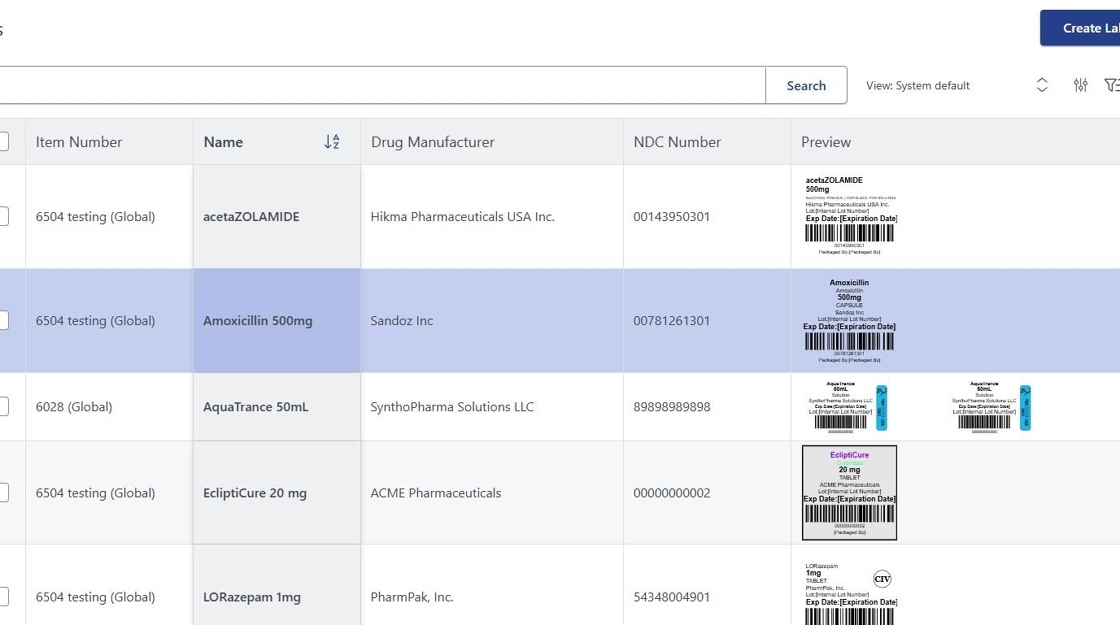The width and height of the screenshot is (1120, 625).
Task: Click the NDC Number column header
Action: pyautogui.click(x=677, y=142)
